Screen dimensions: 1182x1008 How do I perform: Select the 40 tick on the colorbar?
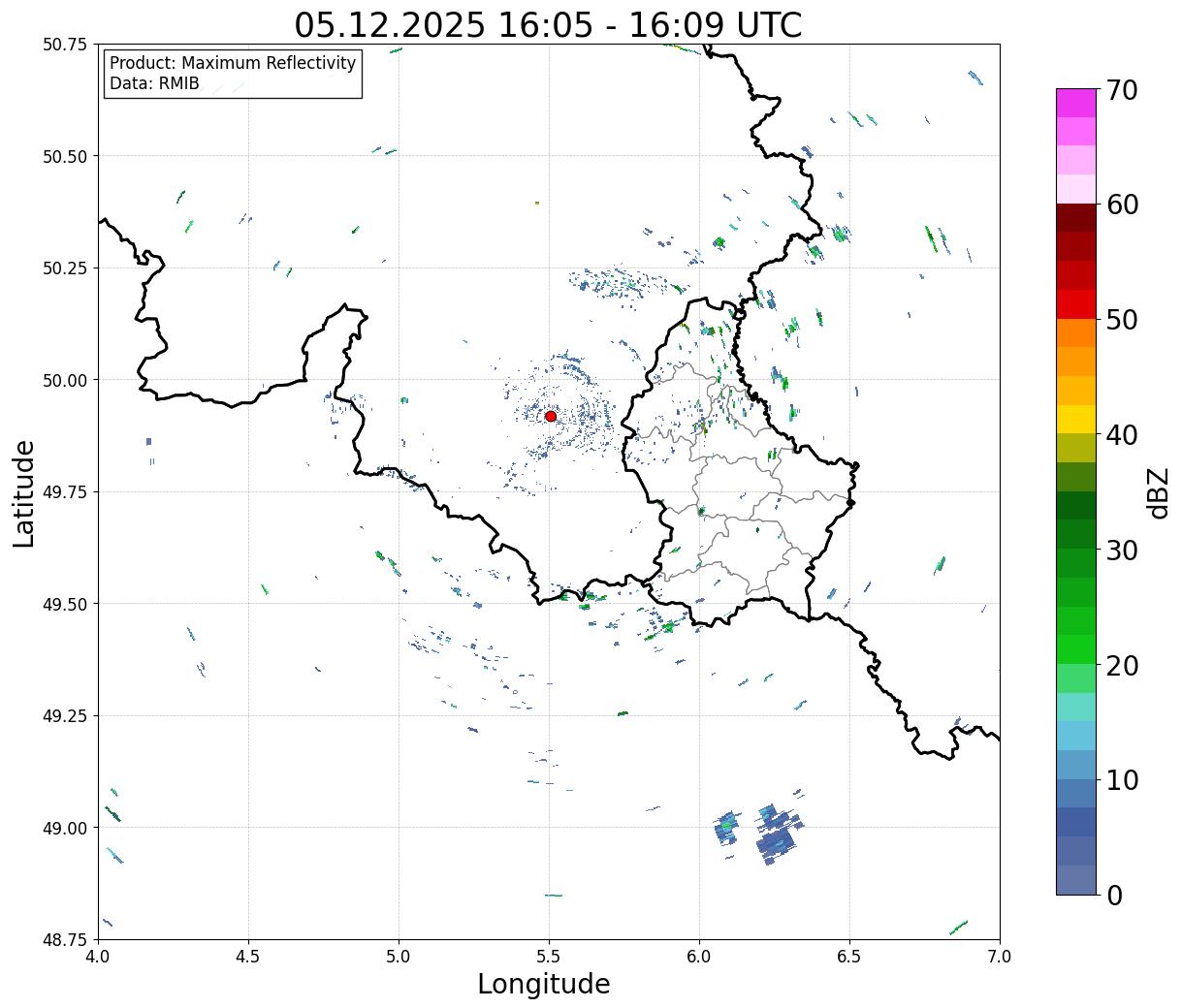coord(1122,435)
